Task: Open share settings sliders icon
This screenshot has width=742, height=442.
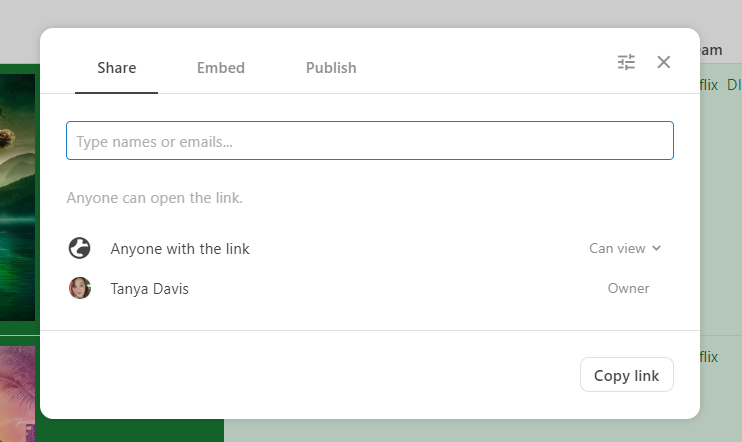Action: (x=627, y=62)
